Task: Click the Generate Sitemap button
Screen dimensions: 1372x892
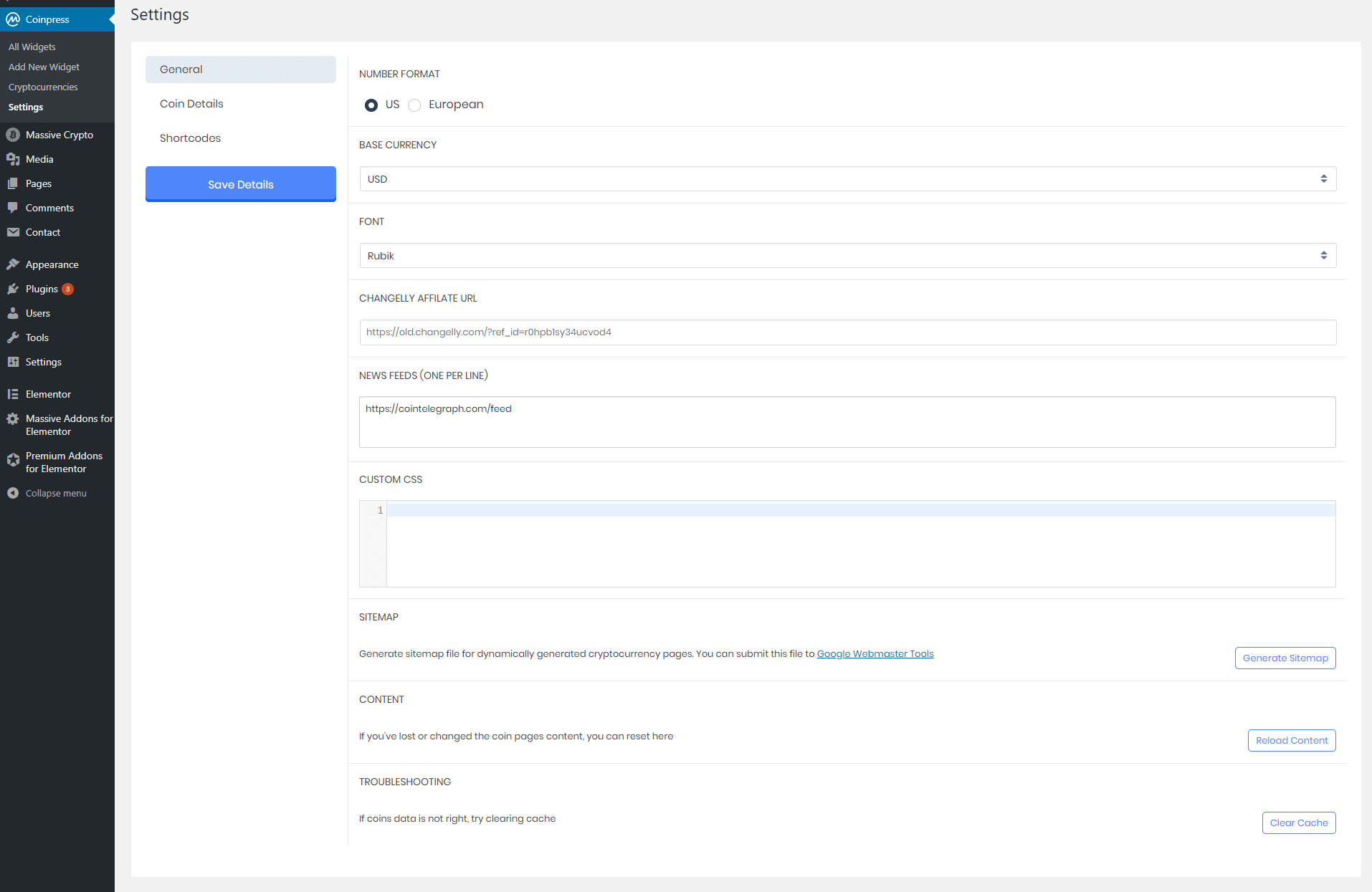Action: [x=1285, y=658]
